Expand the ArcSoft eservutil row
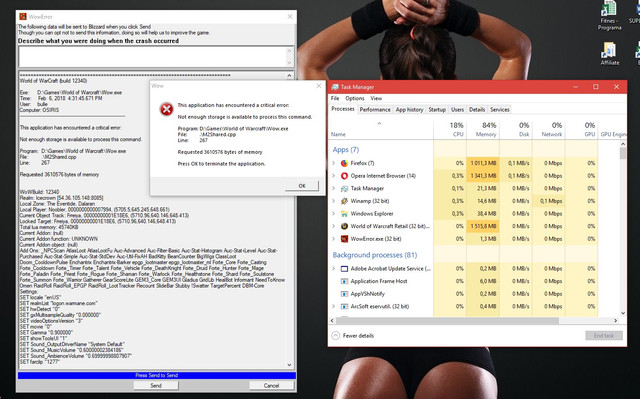 click(x=333, y=306)
